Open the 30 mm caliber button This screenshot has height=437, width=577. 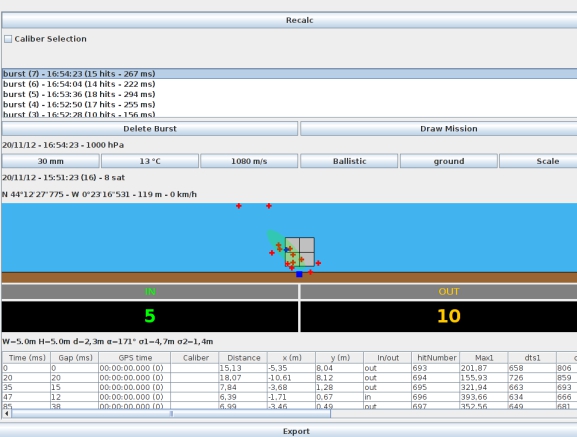[x=50, y=161]
